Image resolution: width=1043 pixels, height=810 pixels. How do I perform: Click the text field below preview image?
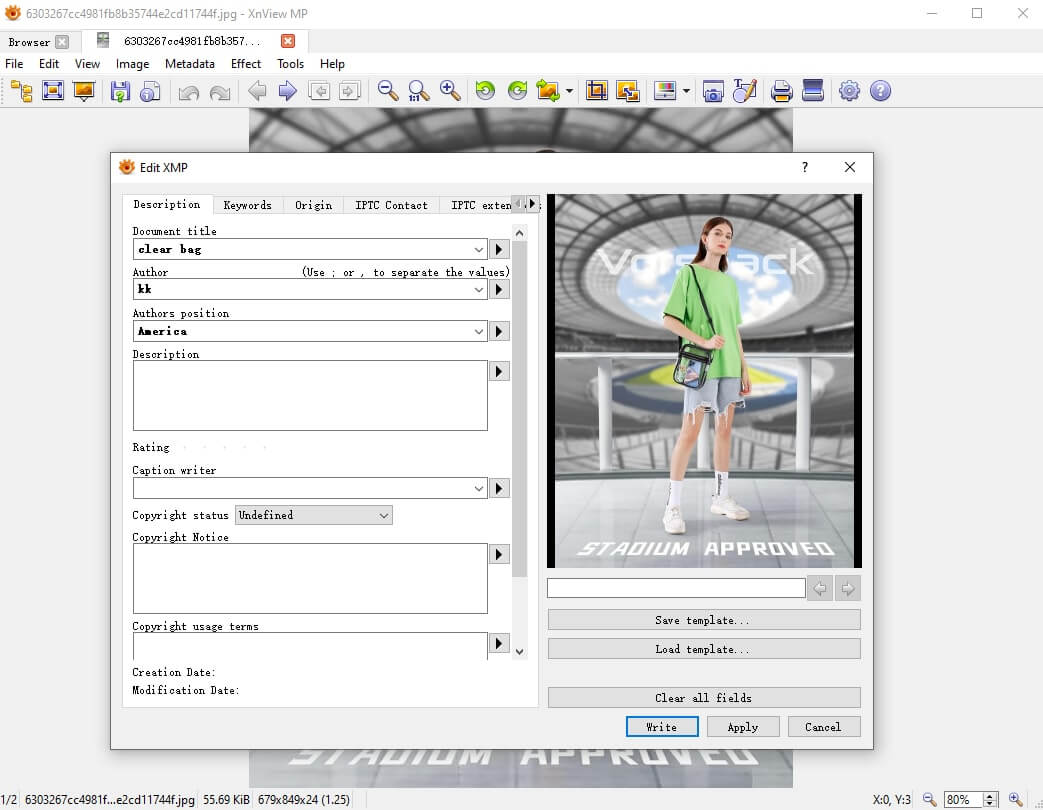(x=676, y=588)
